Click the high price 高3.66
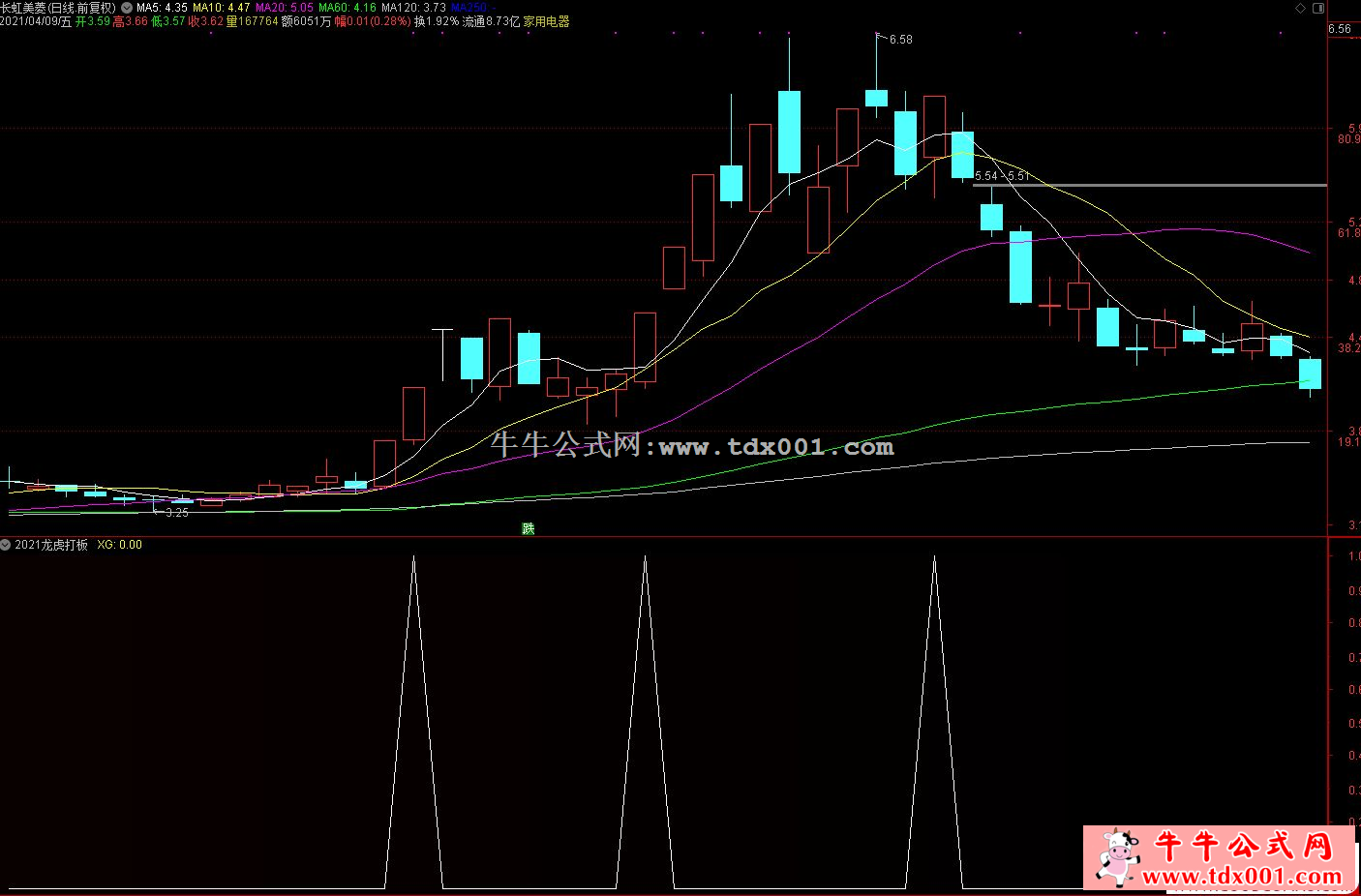1361x896 pixels. (x=131, y=21)
